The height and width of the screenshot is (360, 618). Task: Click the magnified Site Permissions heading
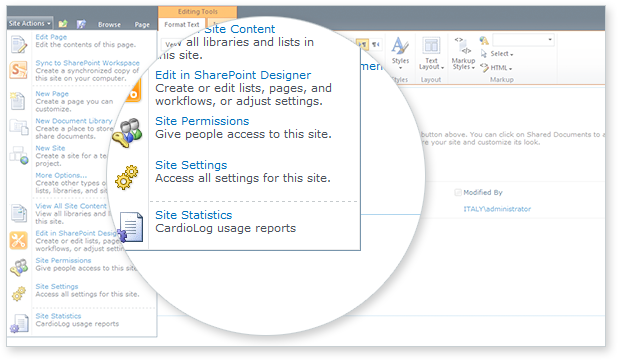(202, 121)
